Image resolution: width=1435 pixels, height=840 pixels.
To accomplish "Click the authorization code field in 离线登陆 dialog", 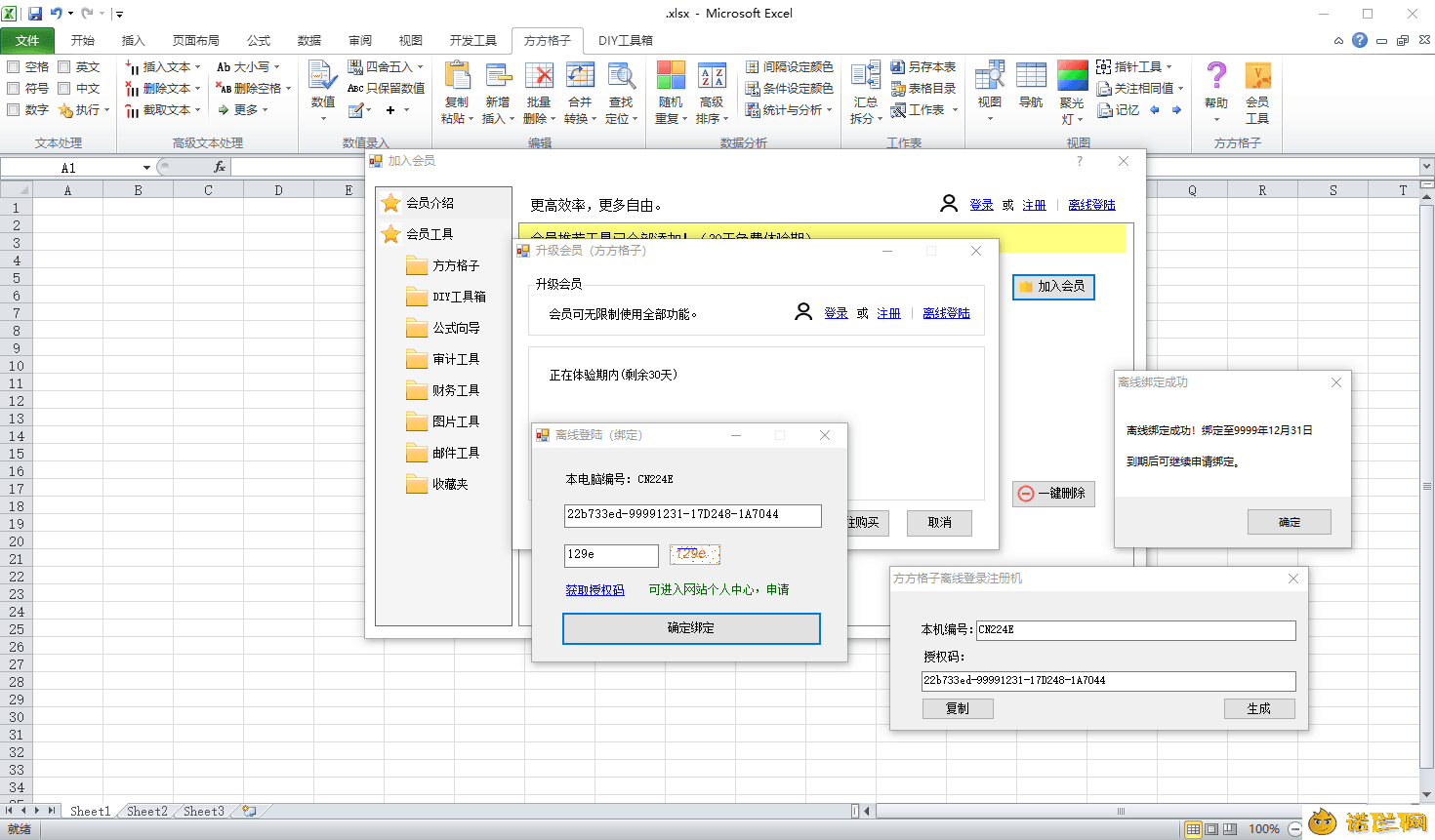I will (x=693, y=515).
